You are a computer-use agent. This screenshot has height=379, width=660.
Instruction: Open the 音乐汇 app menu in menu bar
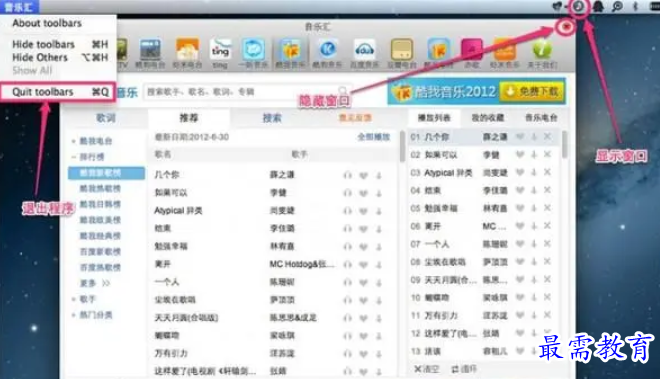pyautogui.click(x=19, y=6)
